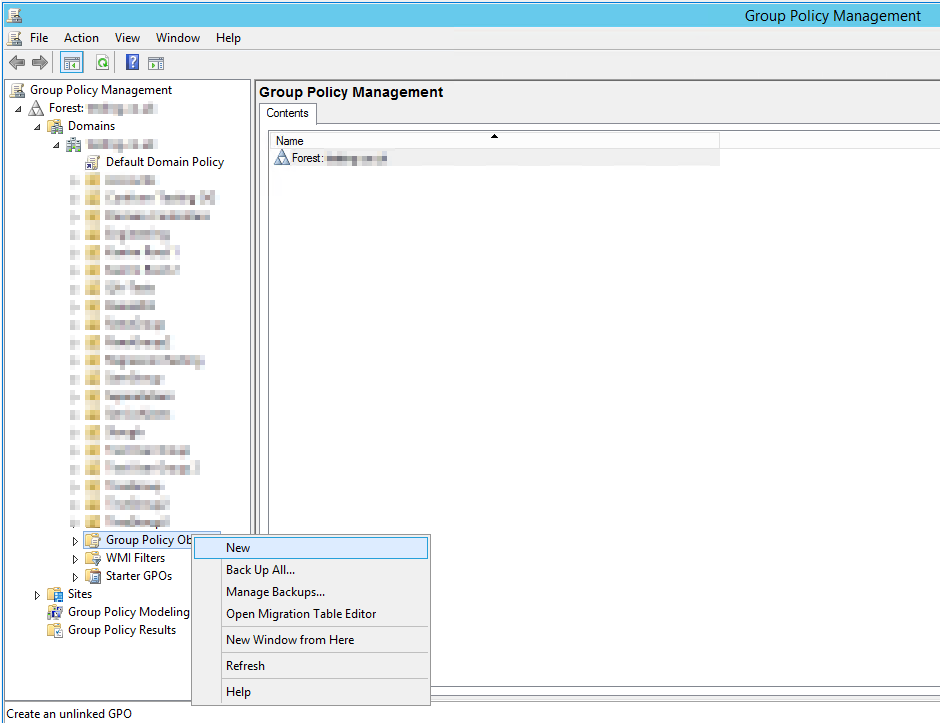Switch to the Contents tab
Image resolution: width=940 pixels, height=723 pixels.
click(287, 113)
